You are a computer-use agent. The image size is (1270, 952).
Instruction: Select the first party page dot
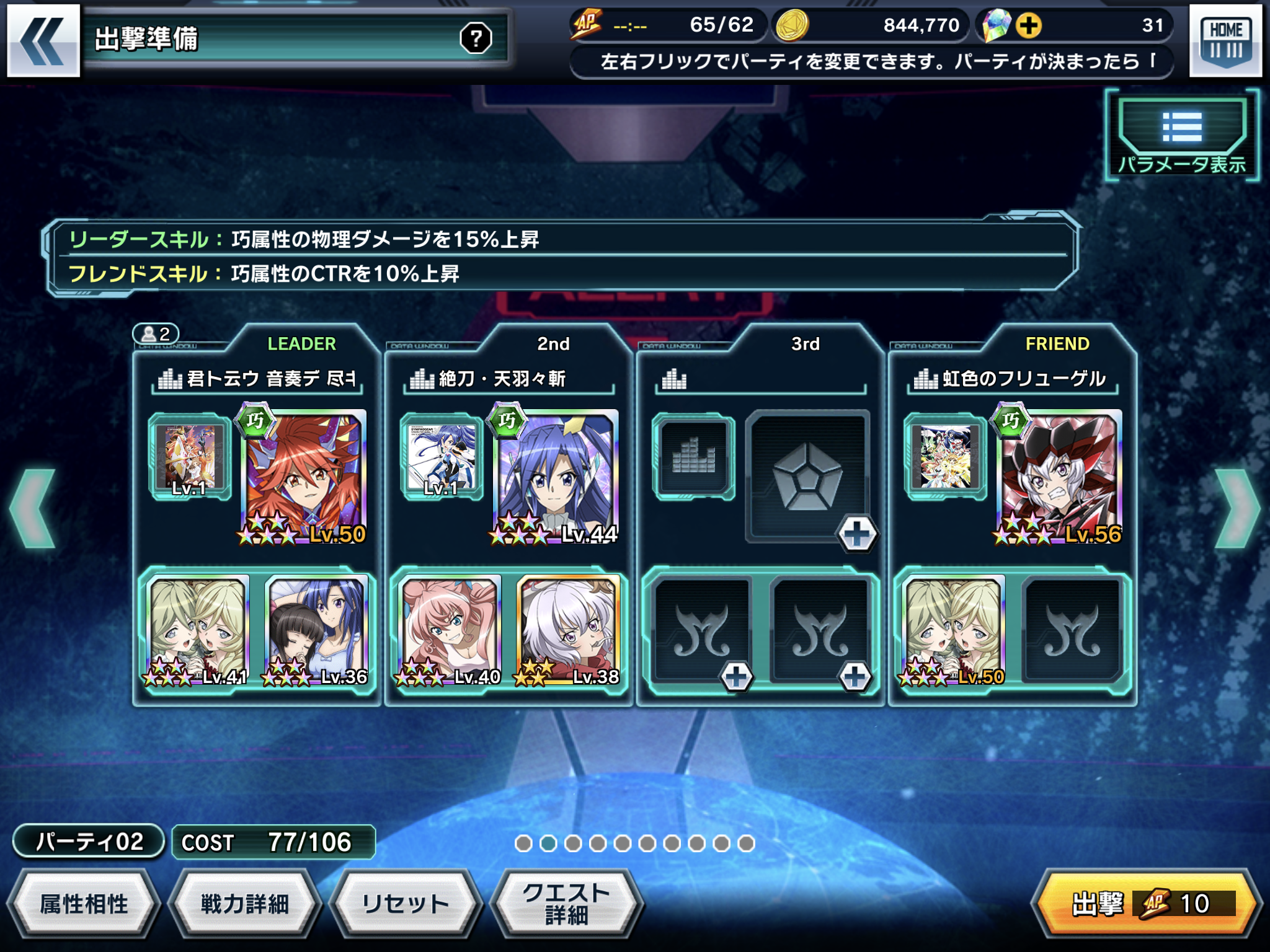coord(523,843)
